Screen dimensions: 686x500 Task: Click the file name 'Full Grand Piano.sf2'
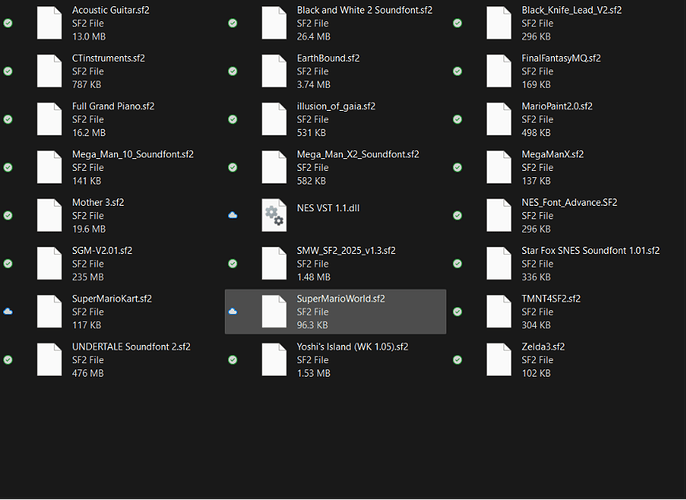tap(113, 106)
